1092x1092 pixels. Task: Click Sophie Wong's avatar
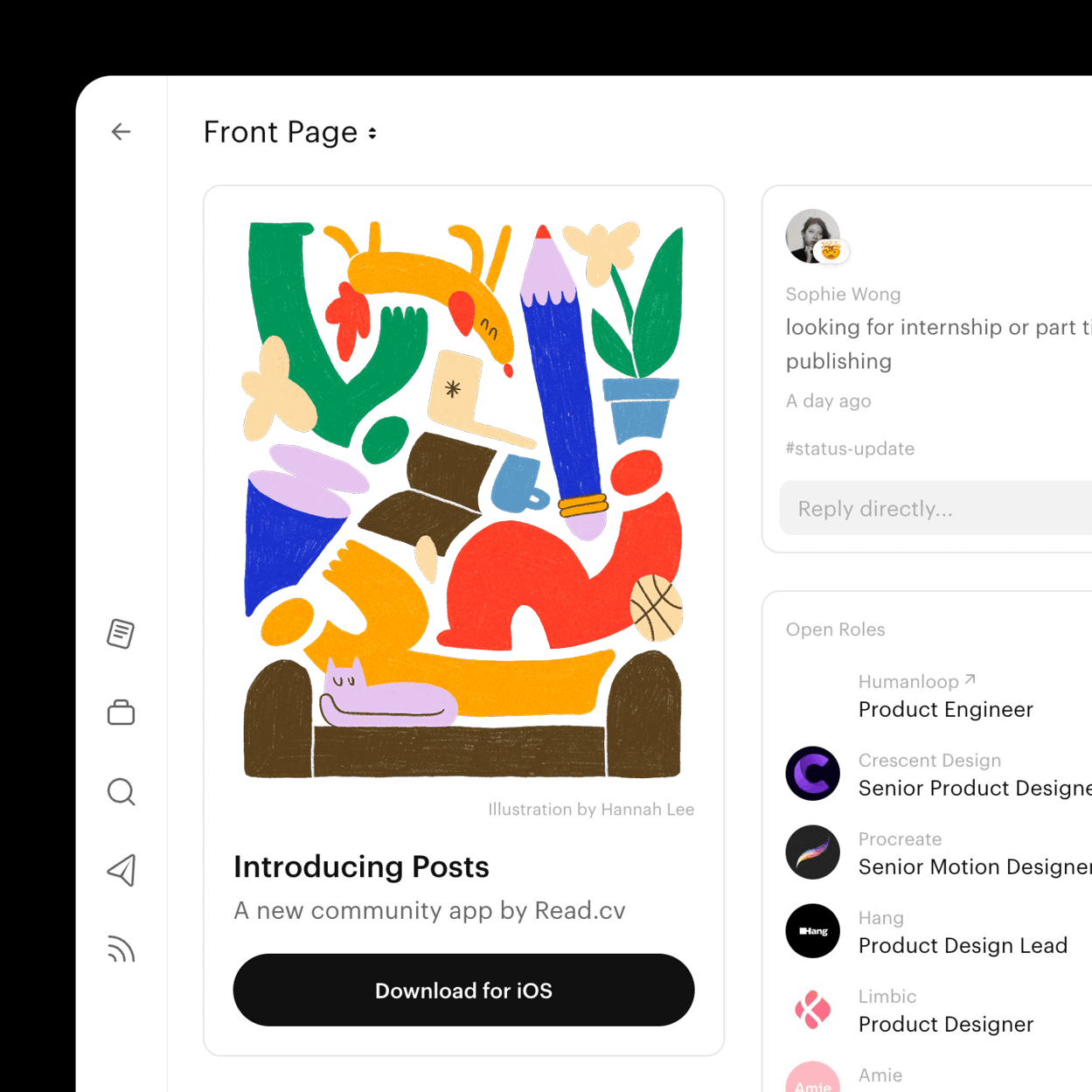(x=813, y=236)
